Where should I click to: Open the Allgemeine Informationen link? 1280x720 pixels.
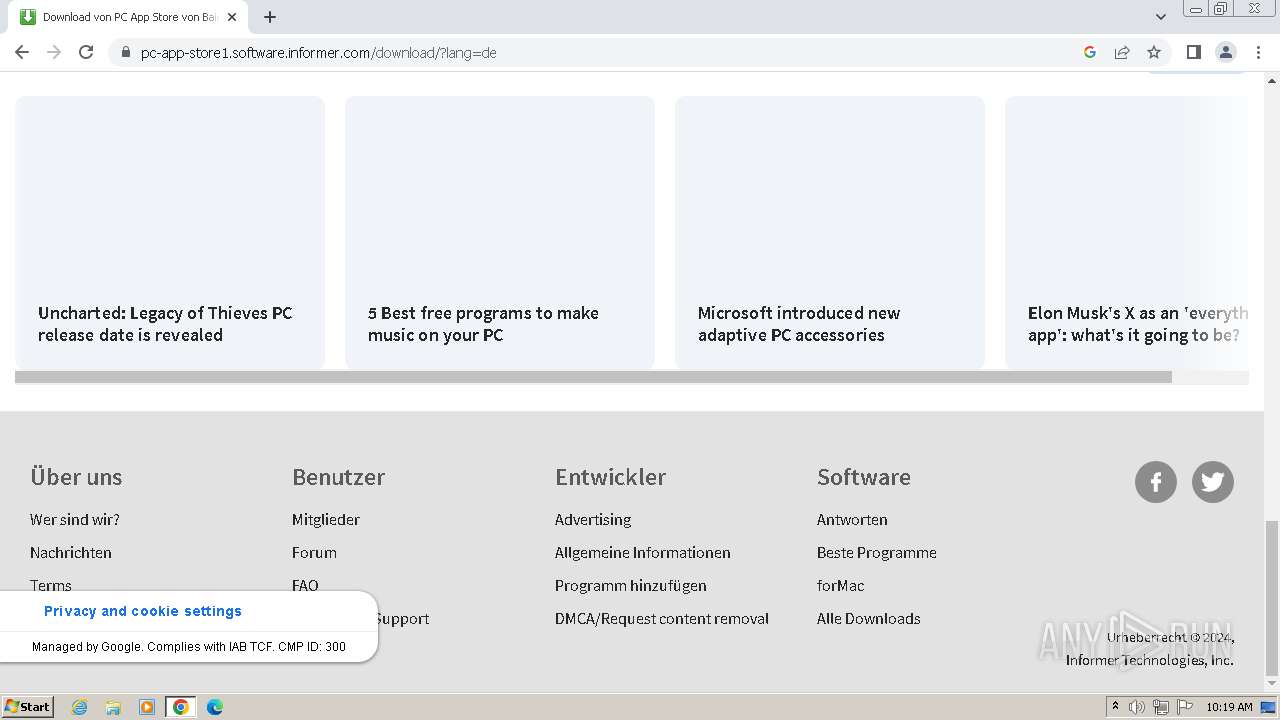643,552
